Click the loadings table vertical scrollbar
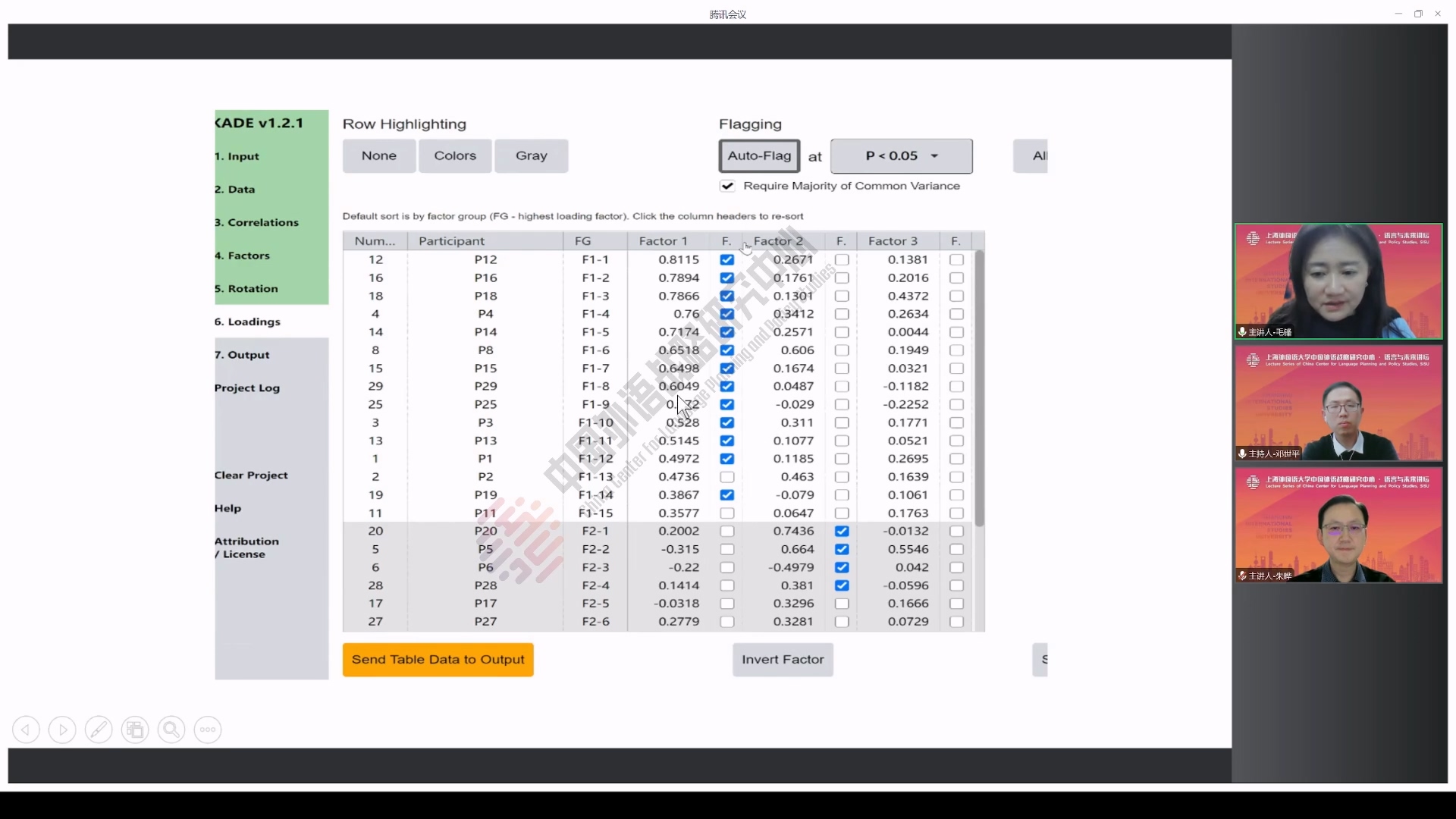This screenshot has height=819, width=1456. 979,387
